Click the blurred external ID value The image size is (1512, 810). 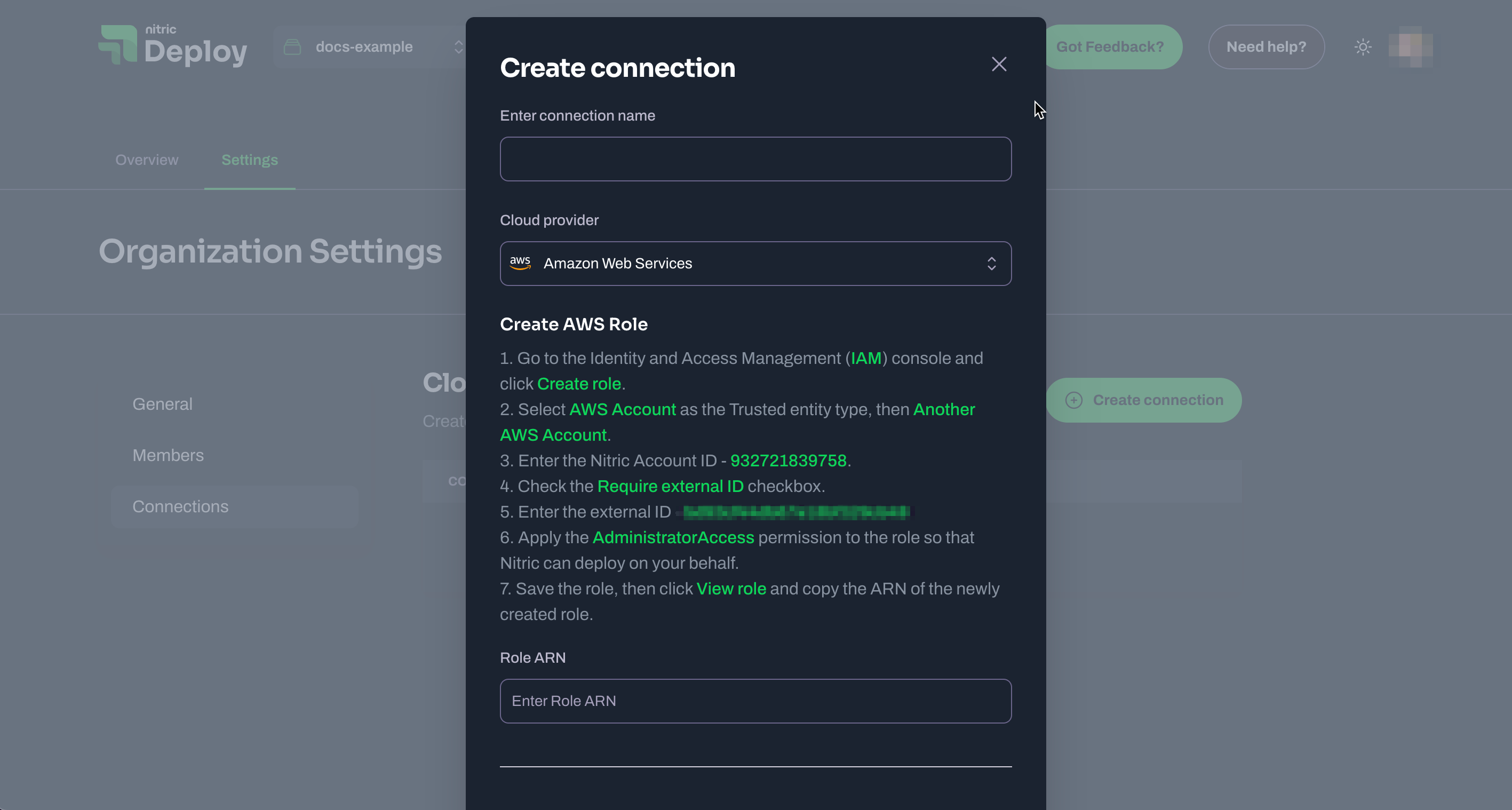coord(795,512)
